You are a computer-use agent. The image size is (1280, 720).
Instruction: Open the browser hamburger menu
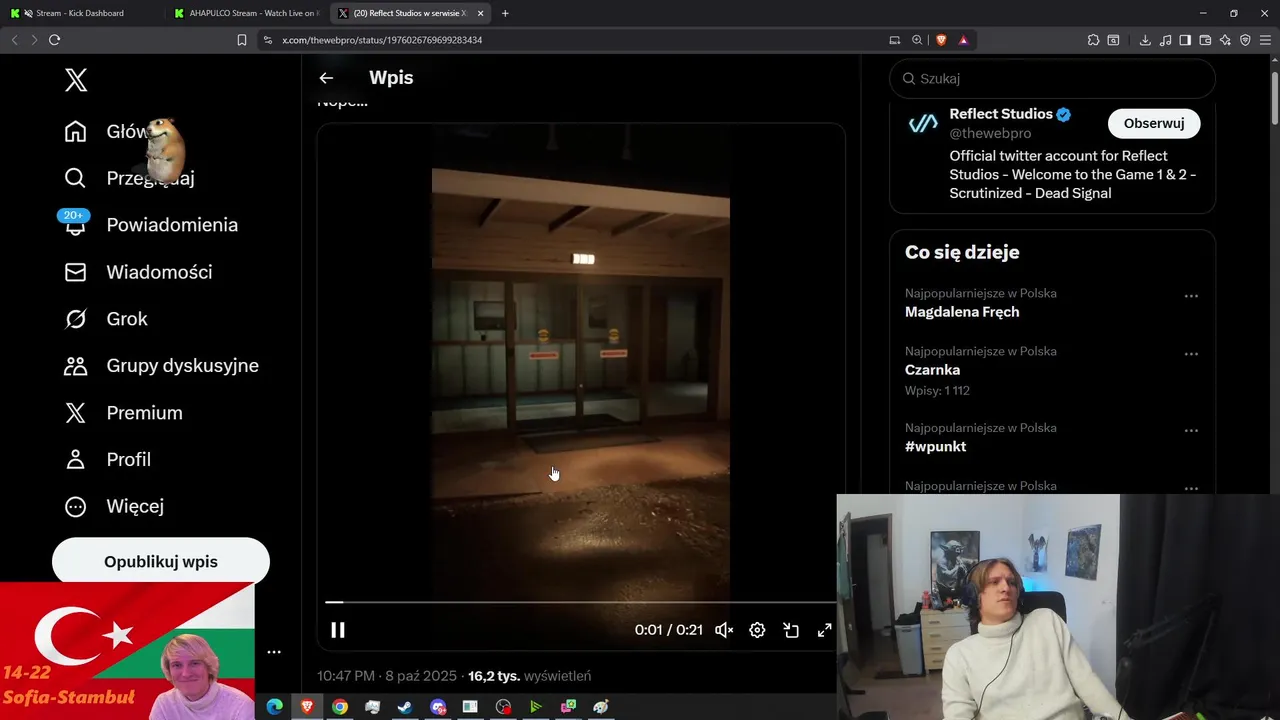[1265, 40]
